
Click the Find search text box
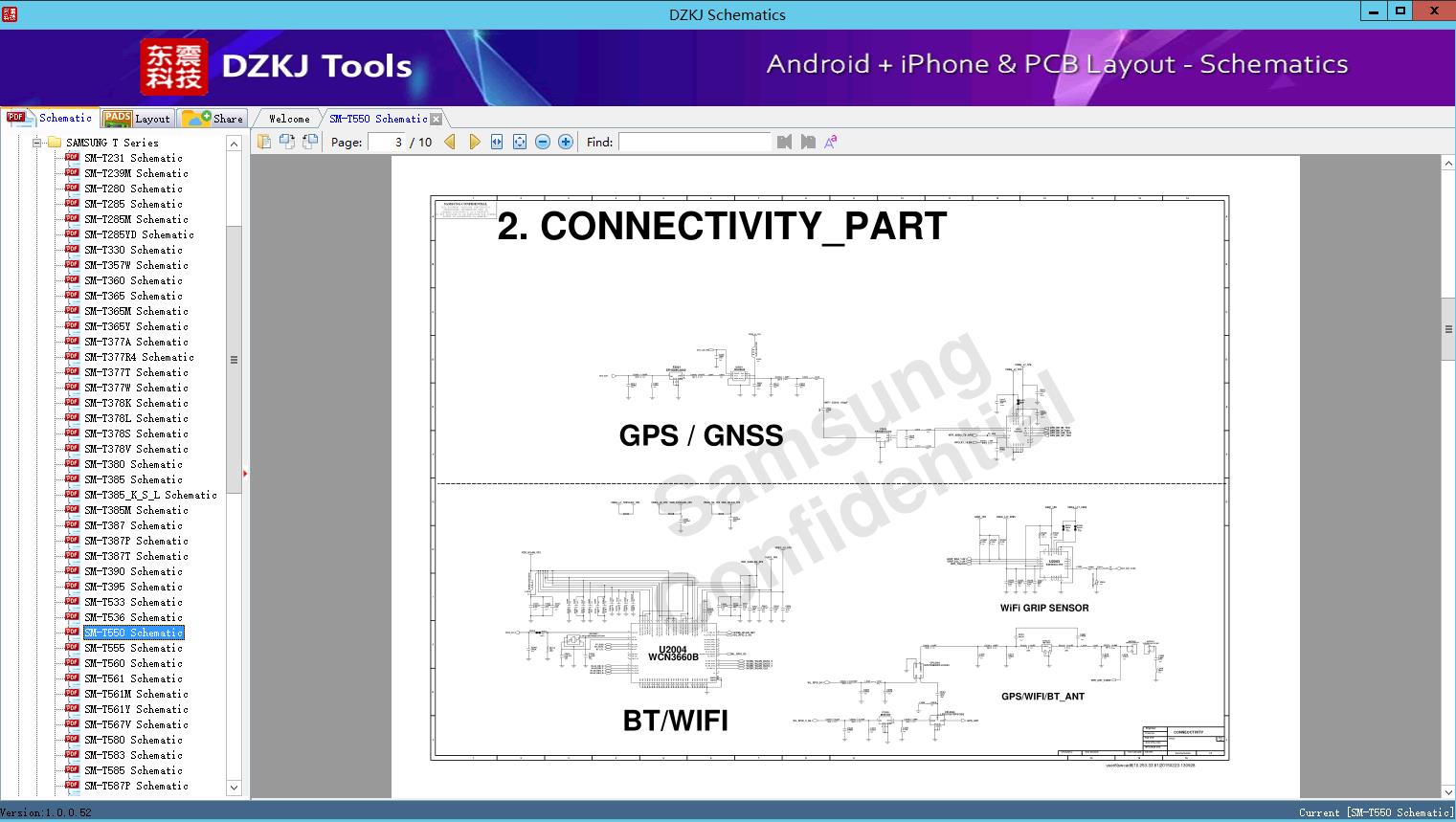point(694,142)
